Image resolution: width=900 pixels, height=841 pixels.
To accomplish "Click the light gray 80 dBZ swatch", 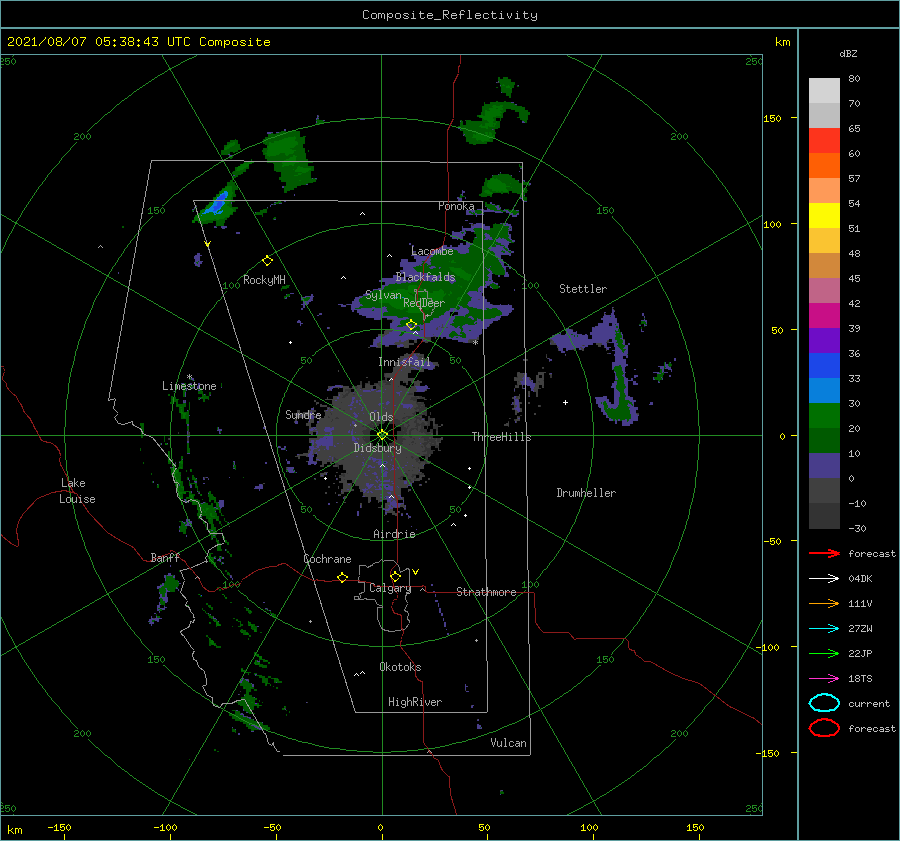I will 824,91.
